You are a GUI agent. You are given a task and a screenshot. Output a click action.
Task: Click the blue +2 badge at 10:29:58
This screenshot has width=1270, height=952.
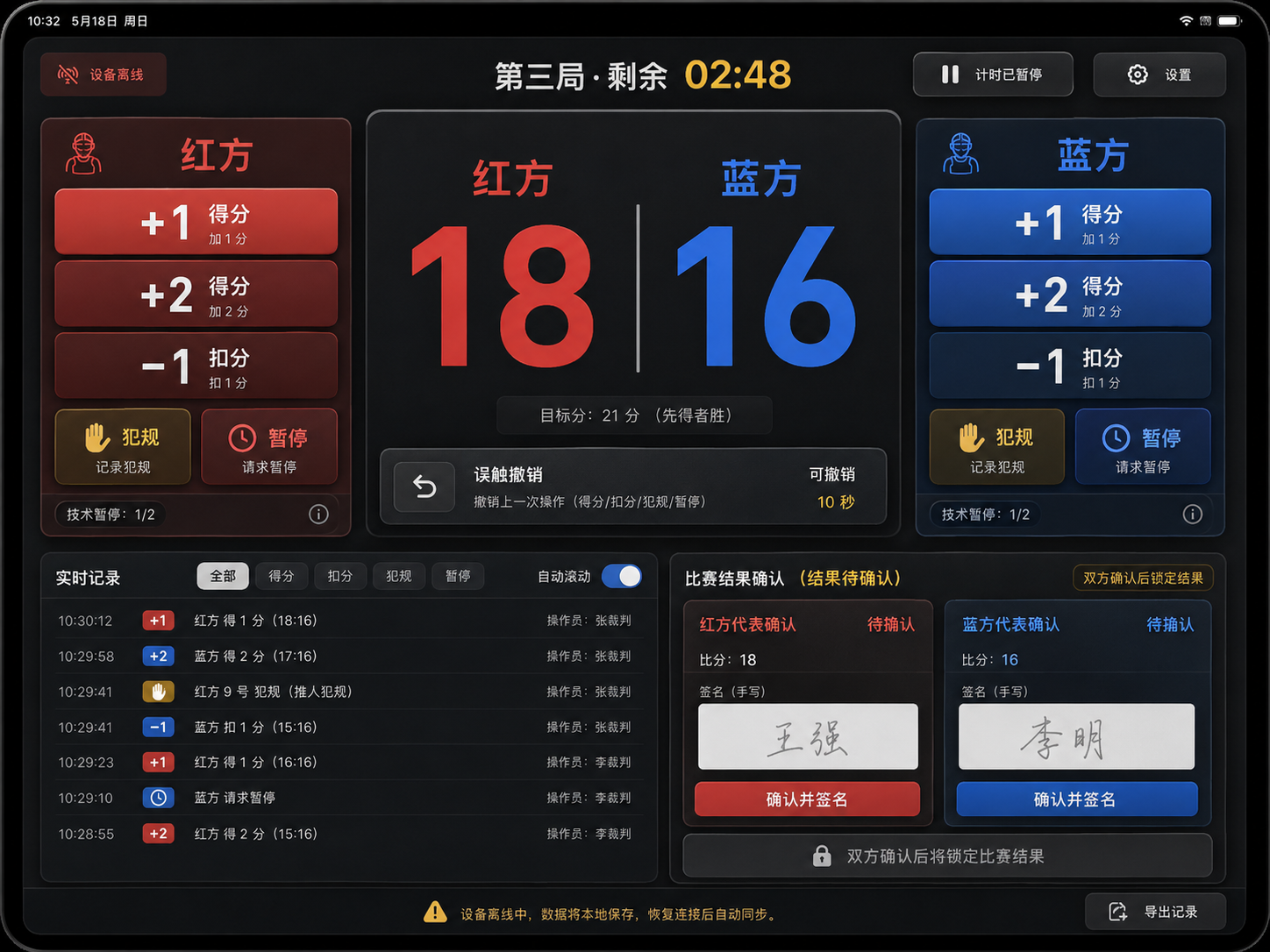pyautogui.click(x=158, y=656)
